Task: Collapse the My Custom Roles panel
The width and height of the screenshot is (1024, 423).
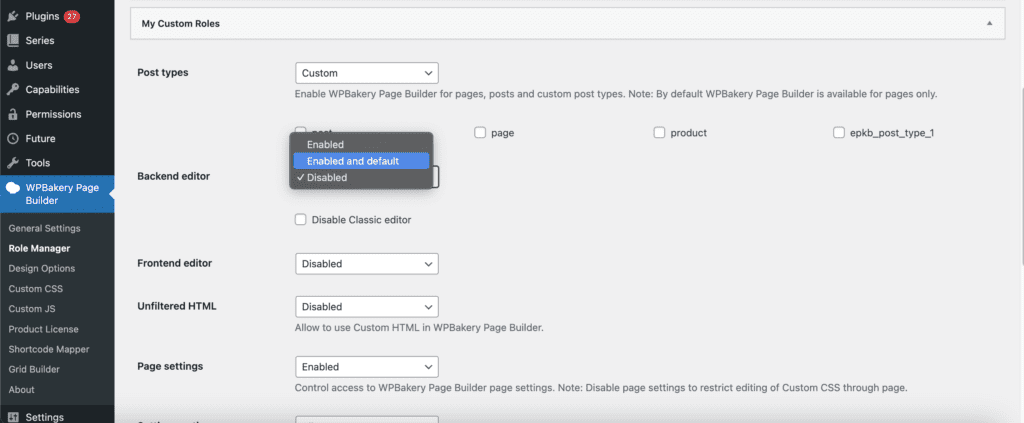Action: click(989, 23)
